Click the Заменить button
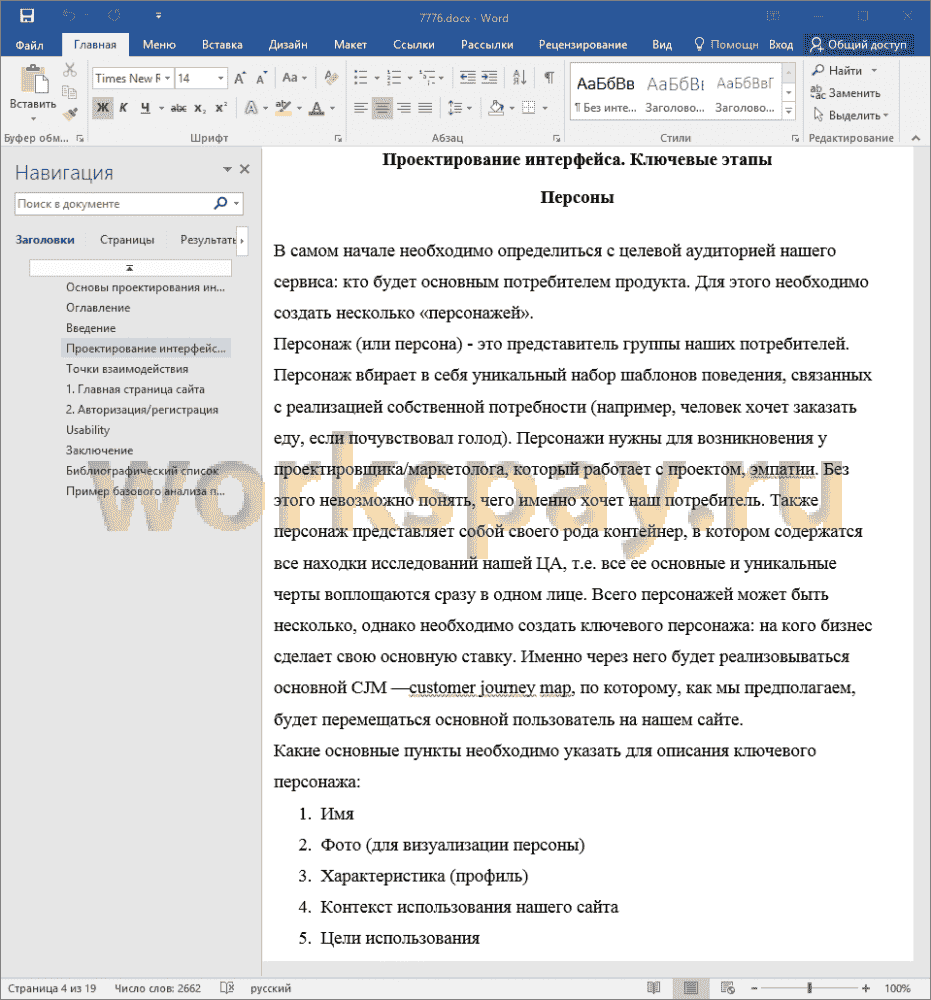This screenshot has height=1000, width=931. pyautogui.click(x=846, y=93)
